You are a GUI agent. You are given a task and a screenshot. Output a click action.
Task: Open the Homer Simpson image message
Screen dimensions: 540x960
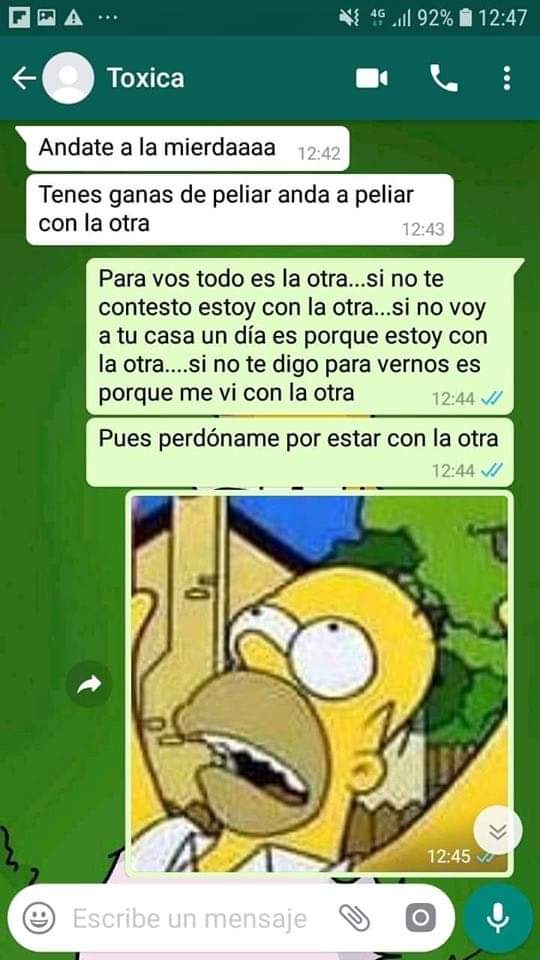[320, 683]
